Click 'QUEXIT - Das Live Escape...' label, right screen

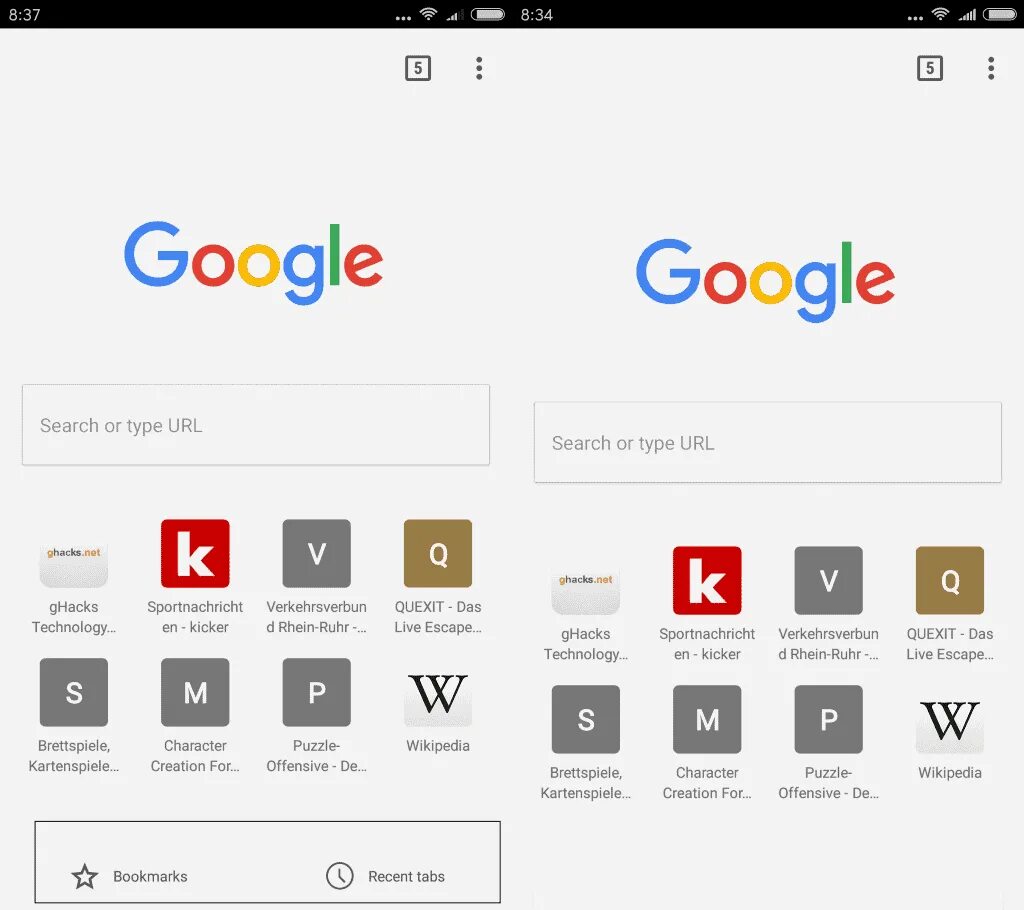point(950,643)
